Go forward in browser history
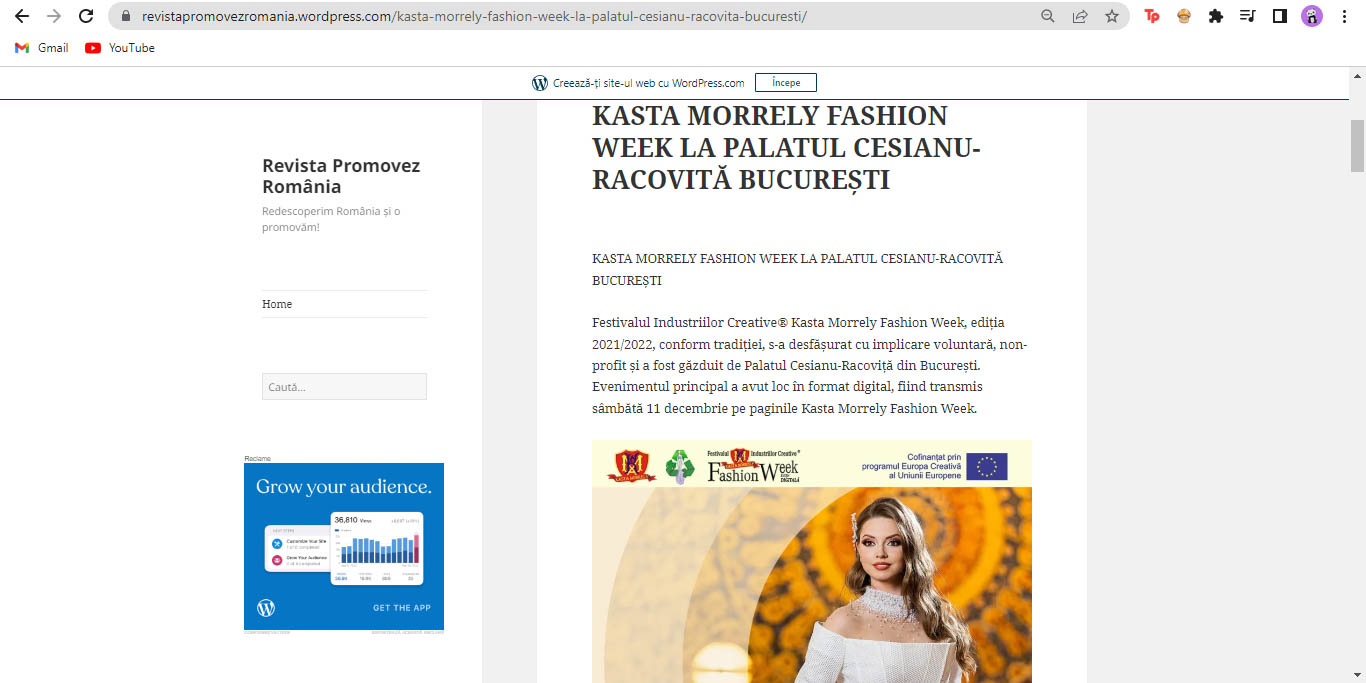The width and height of the screenshot is (1366, 683). click(x=54, y=16)
